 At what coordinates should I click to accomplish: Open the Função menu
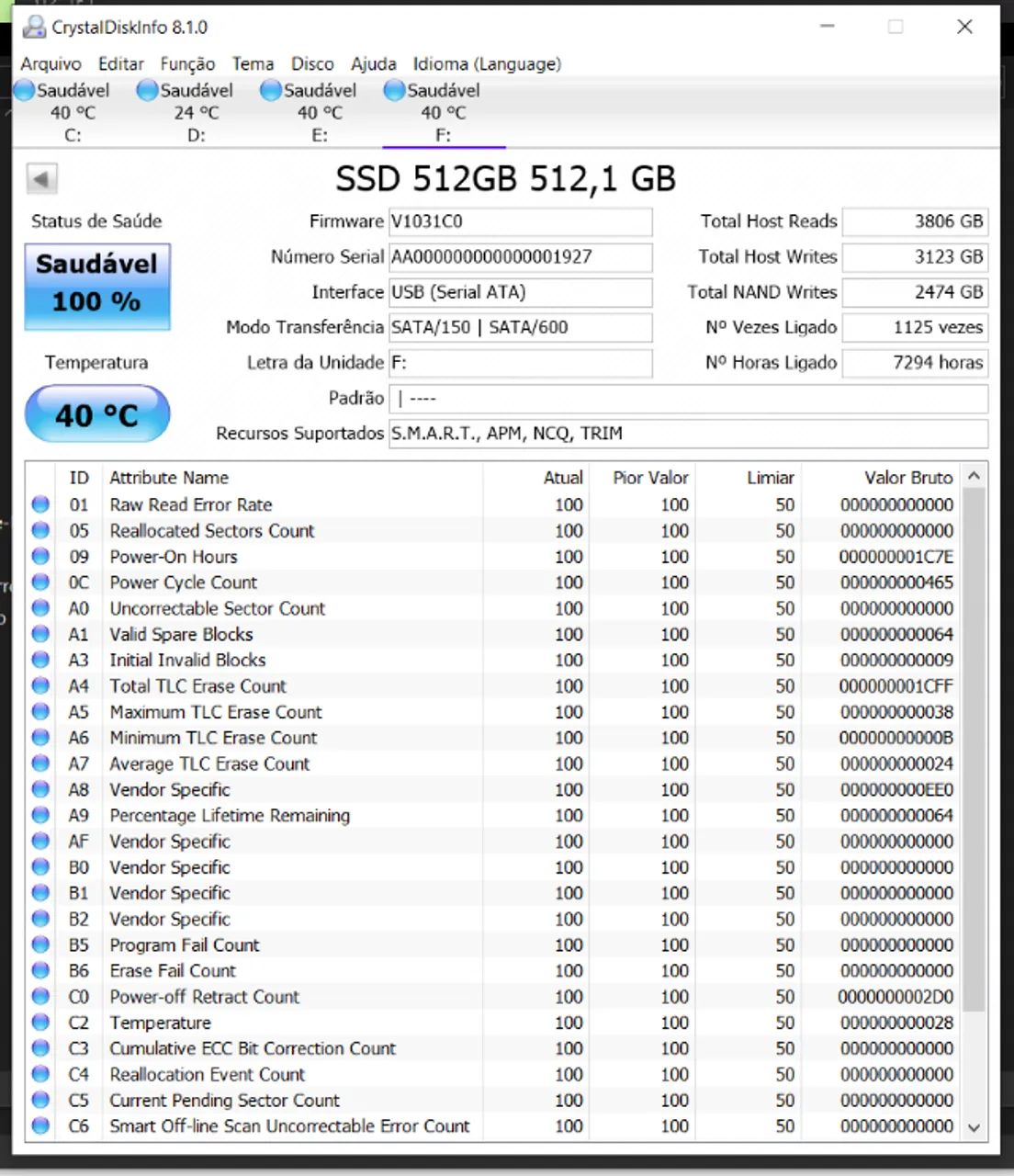(x=187, y=64)
